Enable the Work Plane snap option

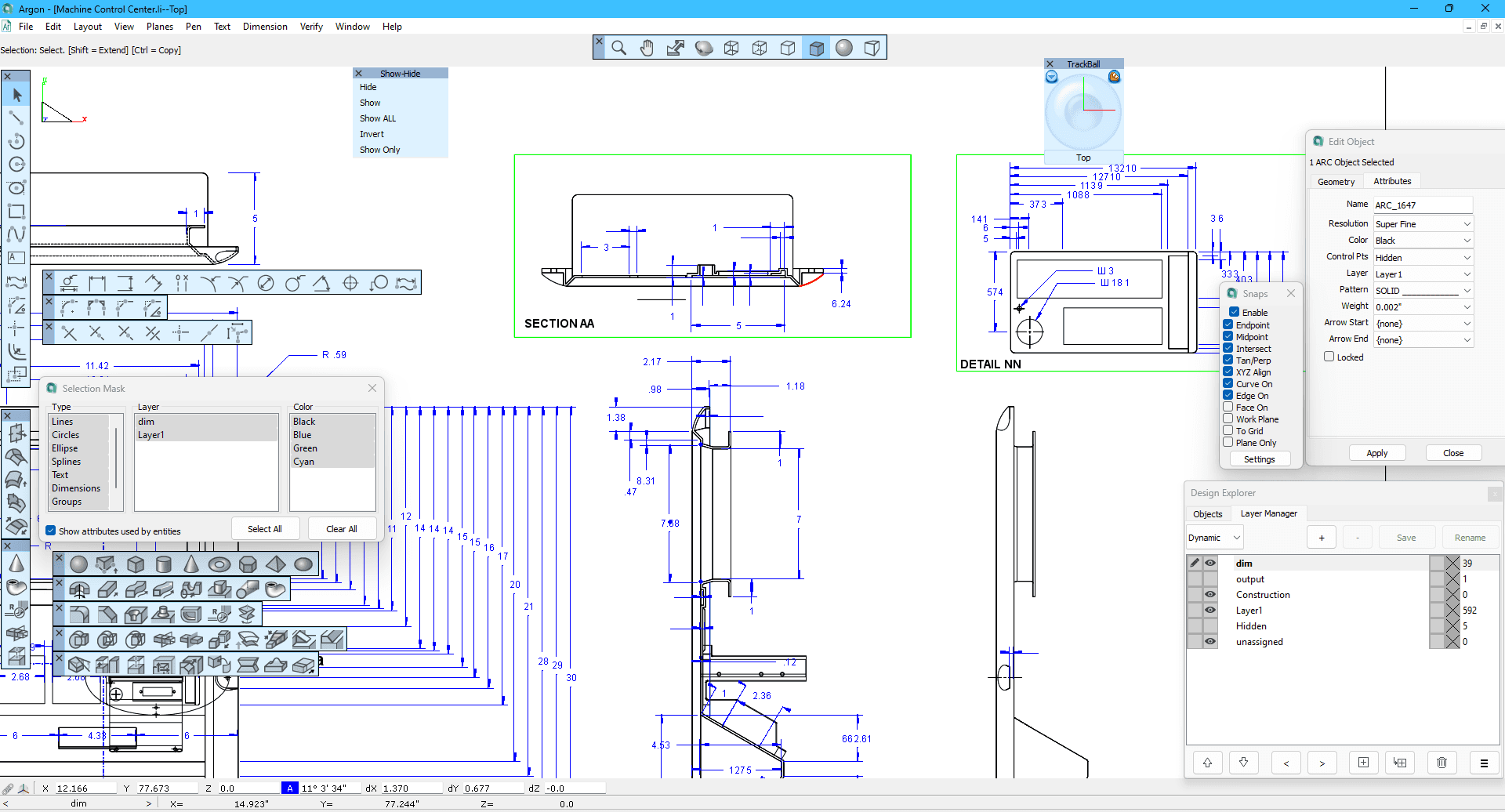pyautogui.click(x=1228, y=419)
